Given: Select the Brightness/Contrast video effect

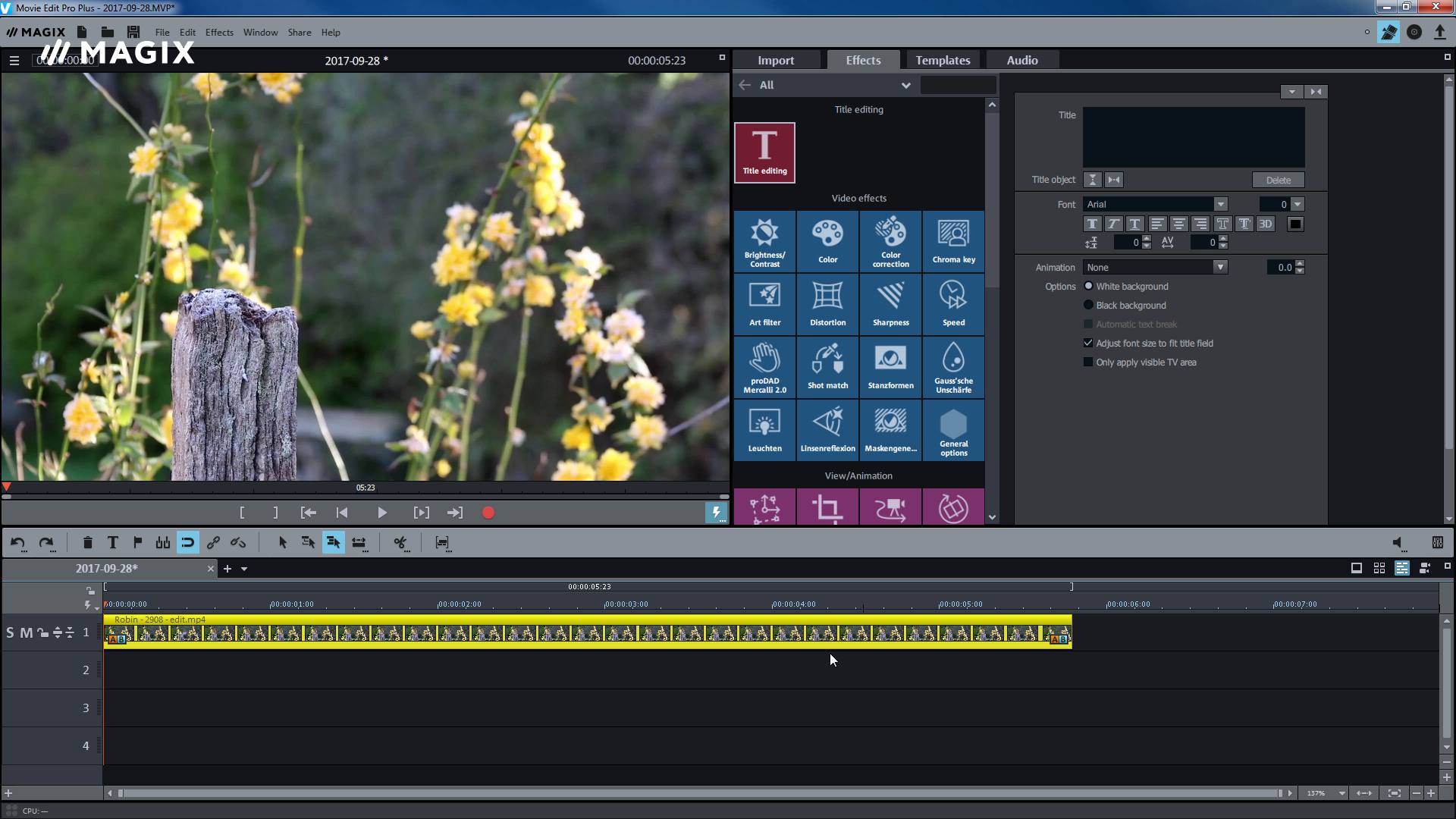Looking at the screenshot, I should point(764,241).
